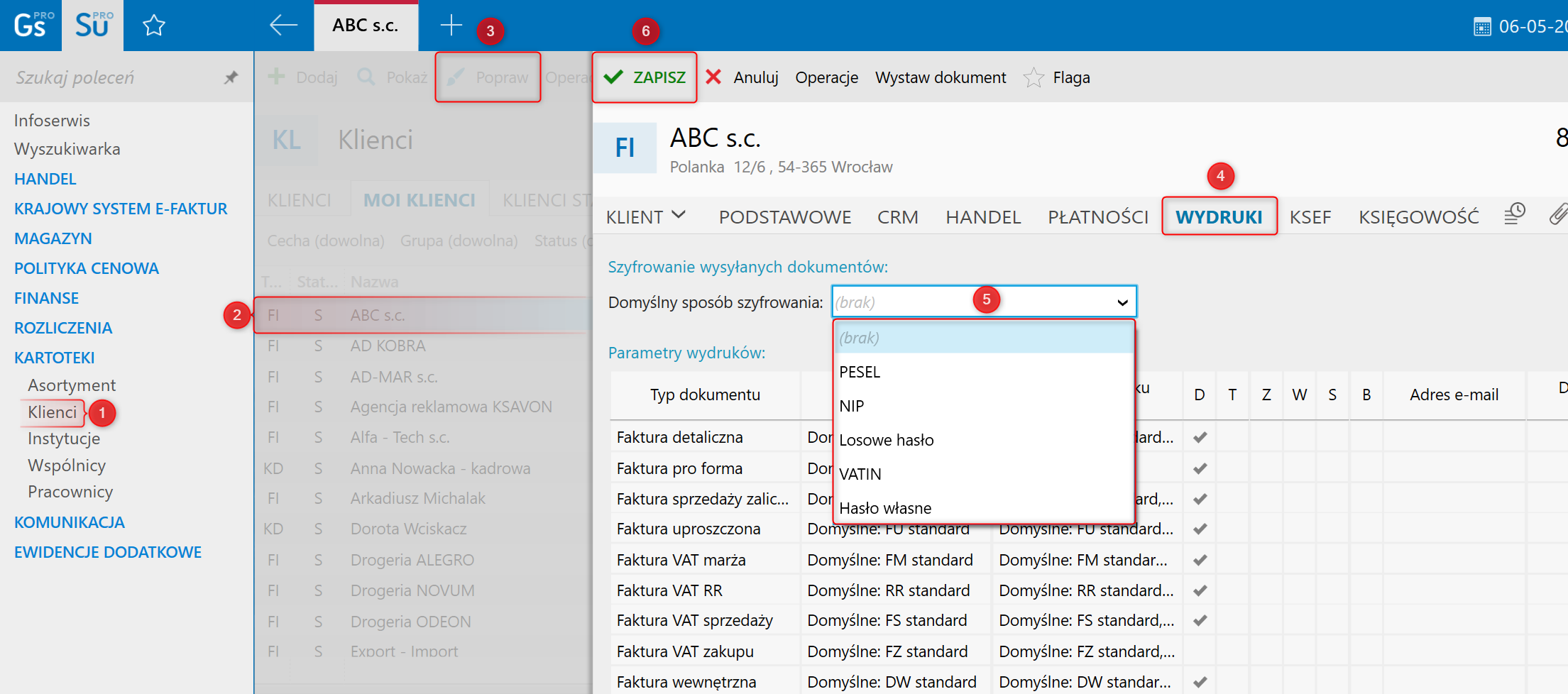Click the ZAPISZ save button
Screen dimensions: 1568x694
645,77
